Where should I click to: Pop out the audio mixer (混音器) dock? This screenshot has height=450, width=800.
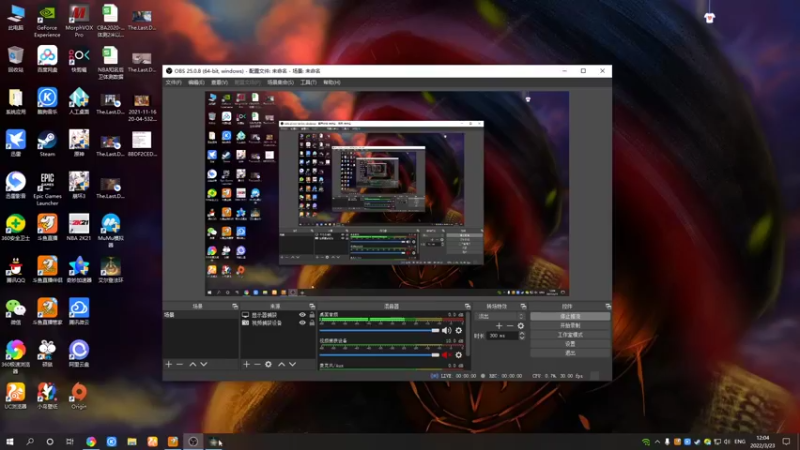[x=467, y=306]
